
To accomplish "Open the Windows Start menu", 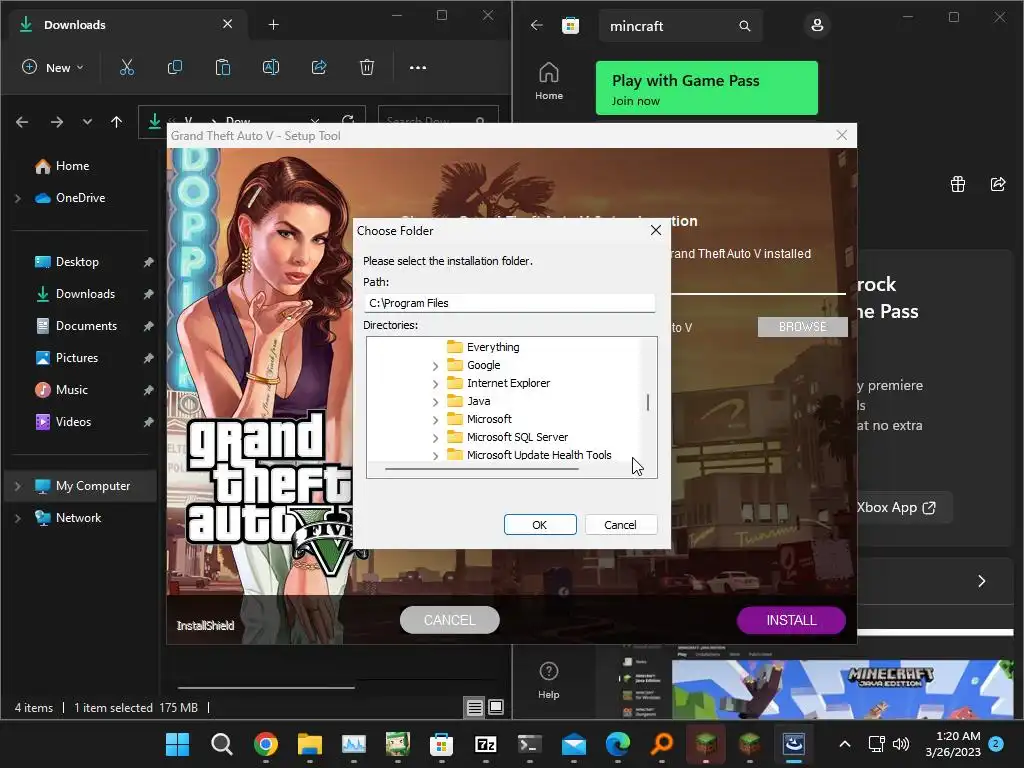I will coord(177,744).
